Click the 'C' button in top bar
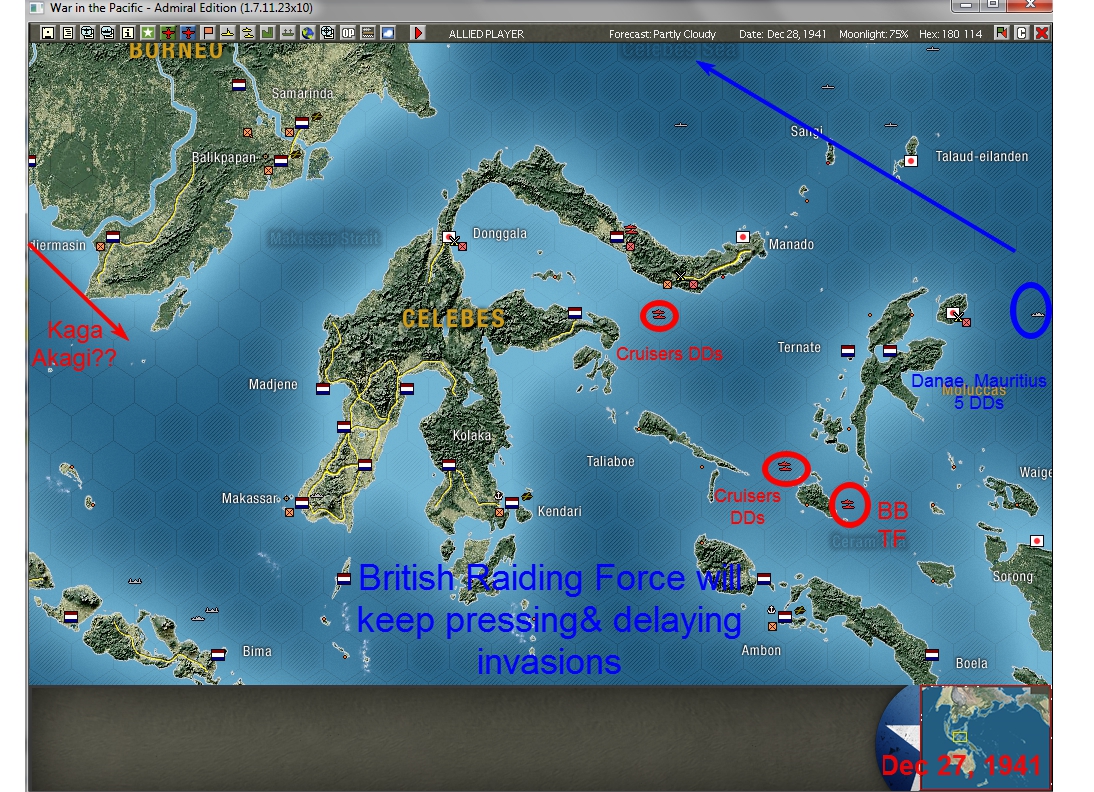 coord(1021,33)
